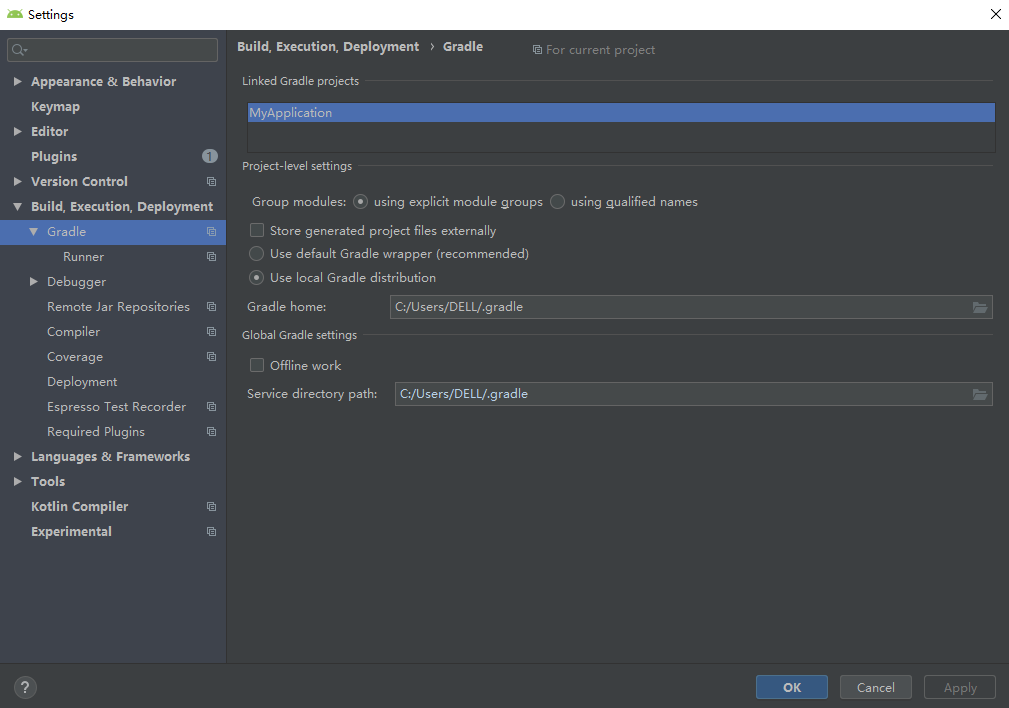The height and width of the screenshot is (708, 1009).
Task: Collapse the Build, Execution, Deployment node
Action: (x=17, y=206)
